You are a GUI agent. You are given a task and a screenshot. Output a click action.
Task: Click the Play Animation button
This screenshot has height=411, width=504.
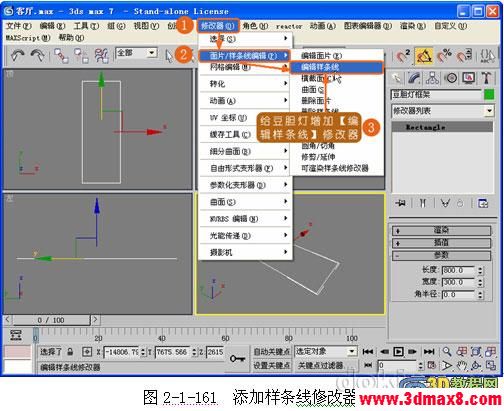pyautogui.click(x=398, y=352)
